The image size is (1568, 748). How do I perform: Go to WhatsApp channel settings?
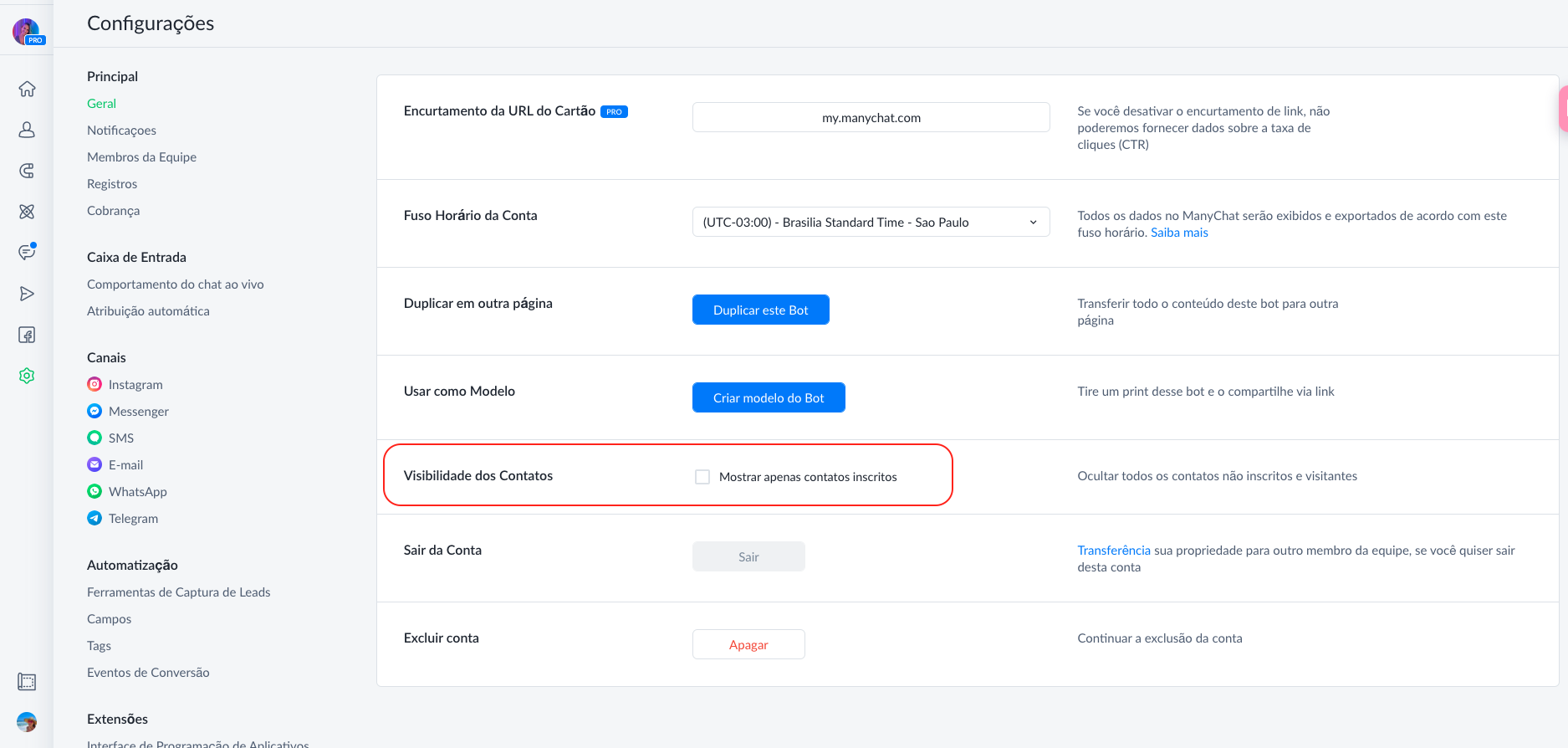137,492
